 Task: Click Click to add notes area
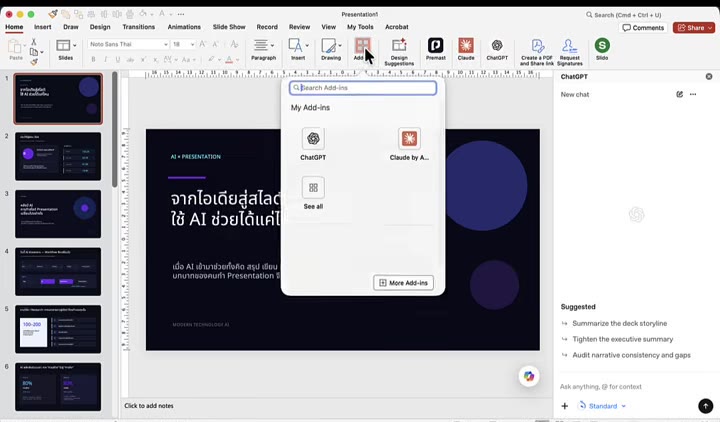149,406
